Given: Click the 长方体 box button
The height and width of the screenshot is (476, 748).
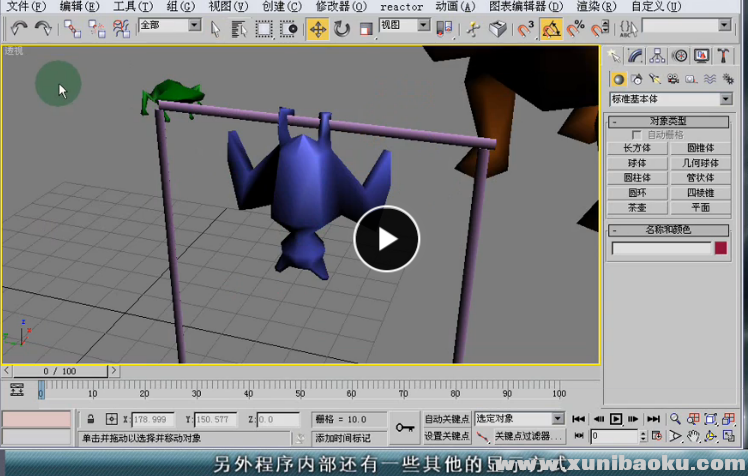Looking at the screenshot, I should (x=637, y=148).
